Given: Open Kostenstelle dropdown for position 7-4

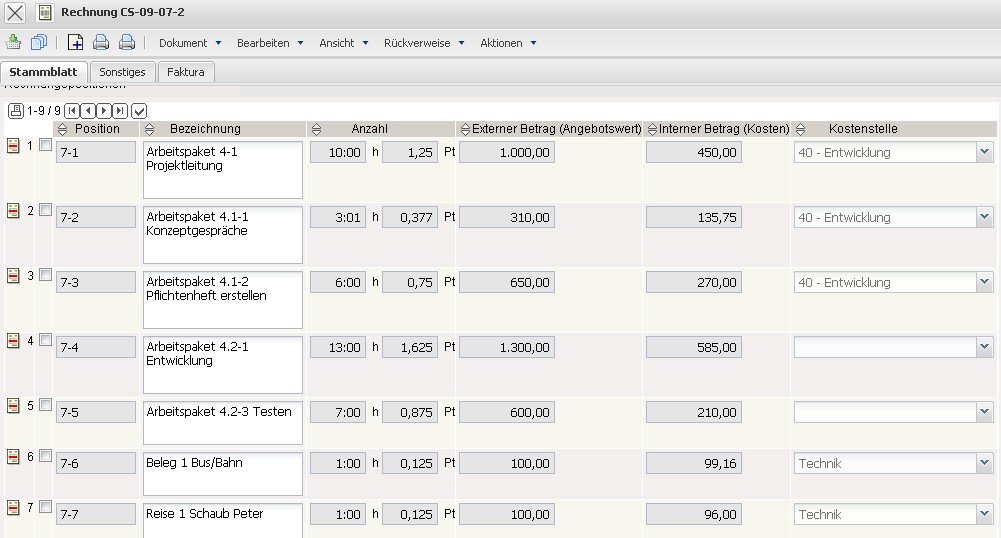Looking at the screenshot, I should tap(984, 347).
